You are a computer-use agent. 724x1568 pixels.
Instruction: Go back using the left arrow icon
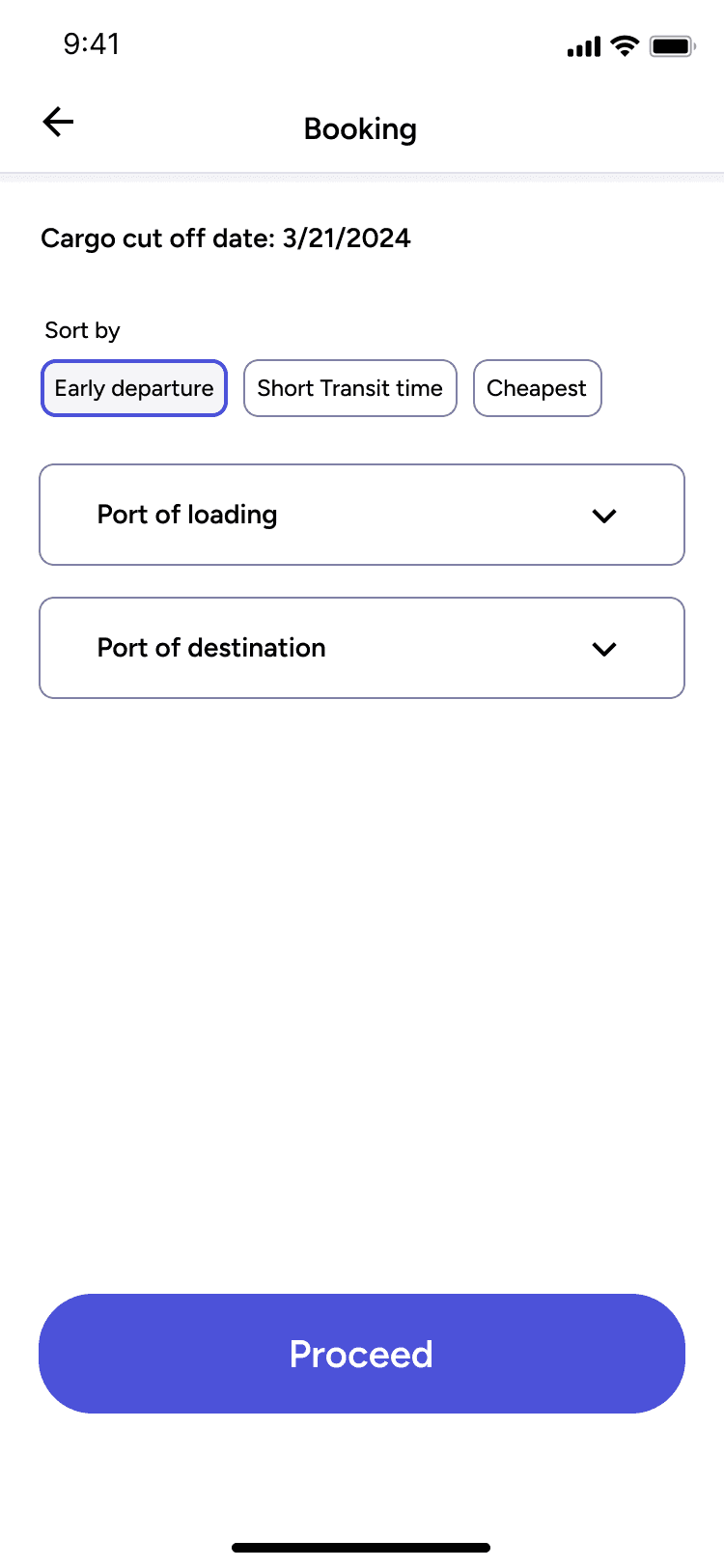(59, 122)
